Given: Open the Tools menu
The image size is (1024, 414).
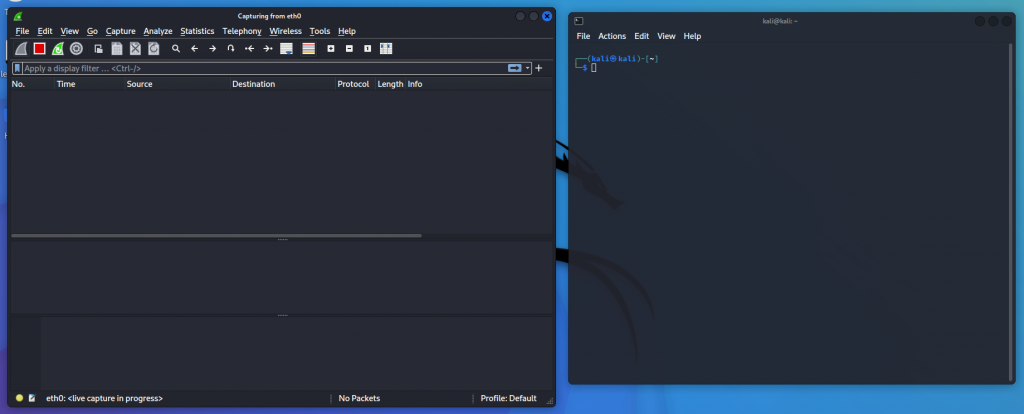Looking at the screenshot, I should pos(320,31).
